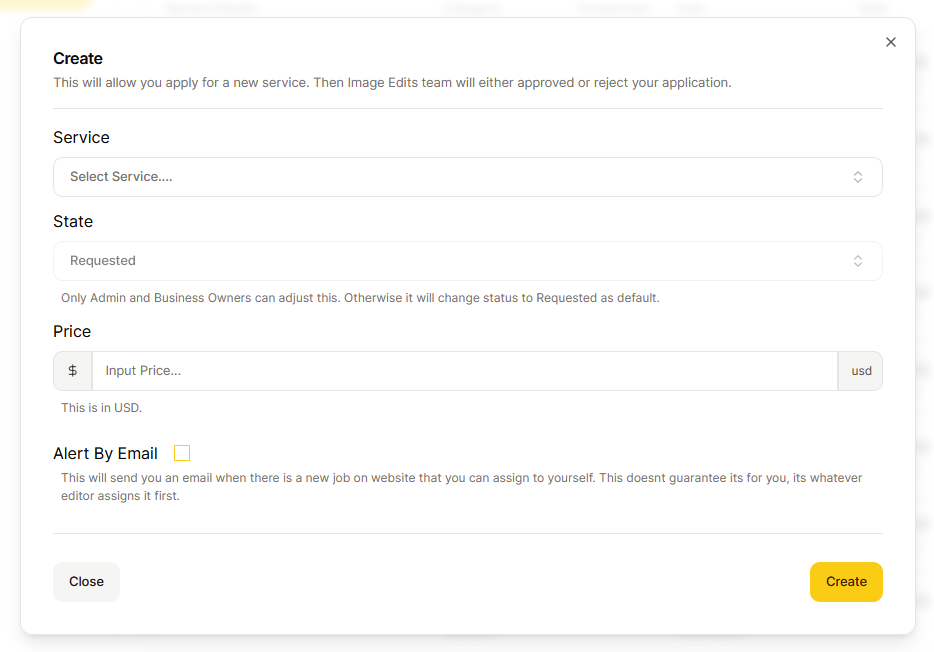
Task: Focus the Input Price text field
Action: (465, 371)
